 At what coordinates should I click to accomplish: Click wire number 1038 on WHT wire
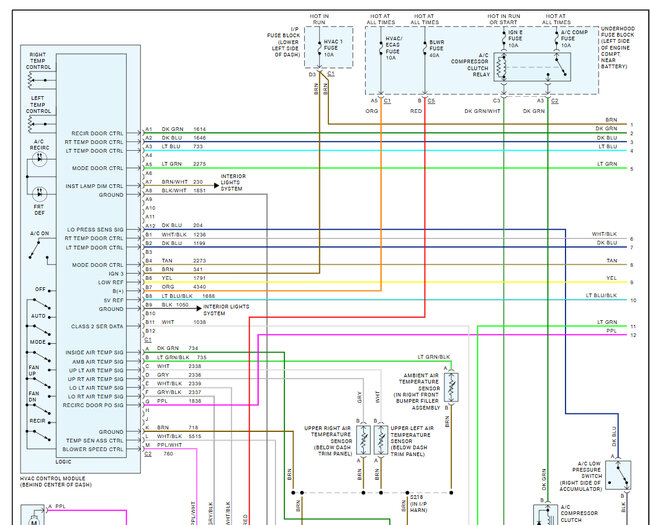tap(200, 322)
